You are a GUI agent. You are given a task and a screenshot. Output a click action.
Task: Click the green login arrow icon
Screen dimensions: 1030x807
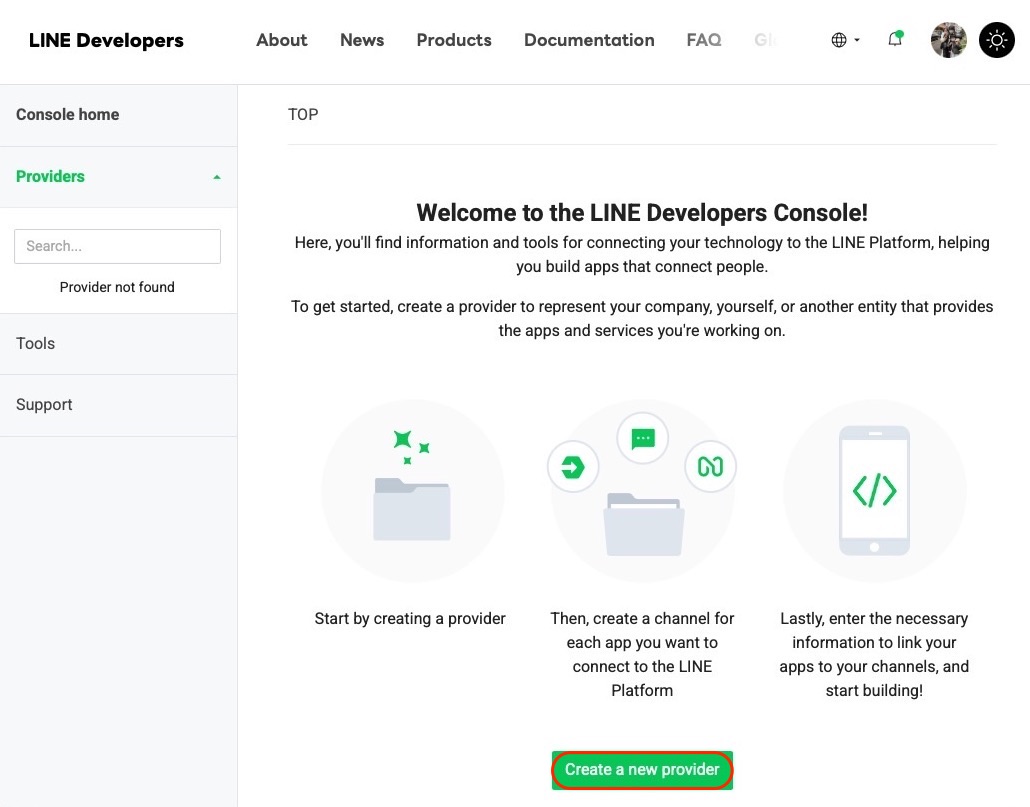tap(573, 467)
